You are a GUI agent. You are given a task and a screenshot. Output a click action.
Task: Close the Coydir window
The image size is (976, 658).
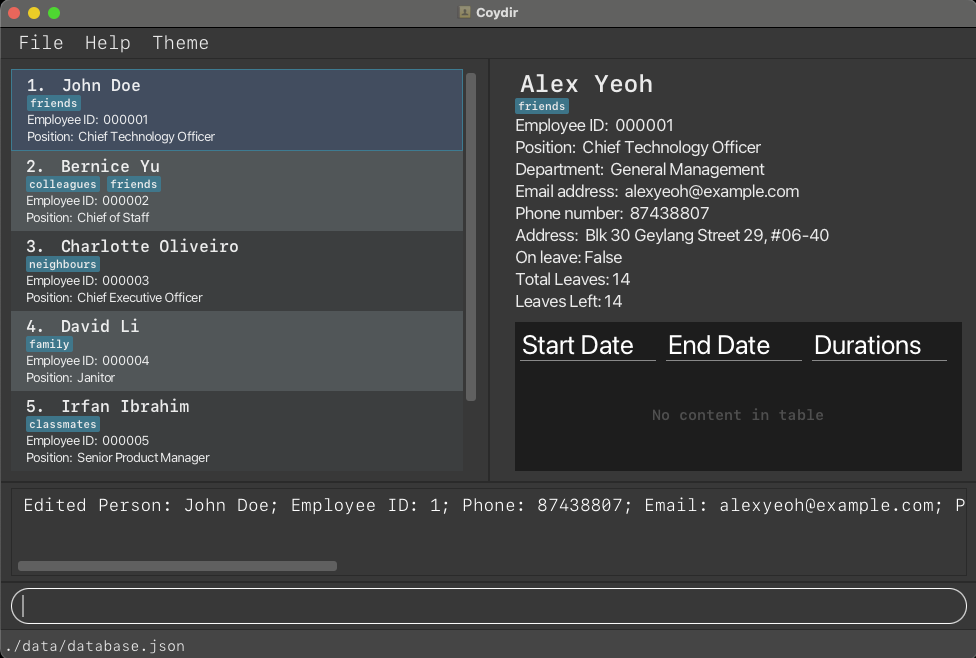click(x=14, y=13)
